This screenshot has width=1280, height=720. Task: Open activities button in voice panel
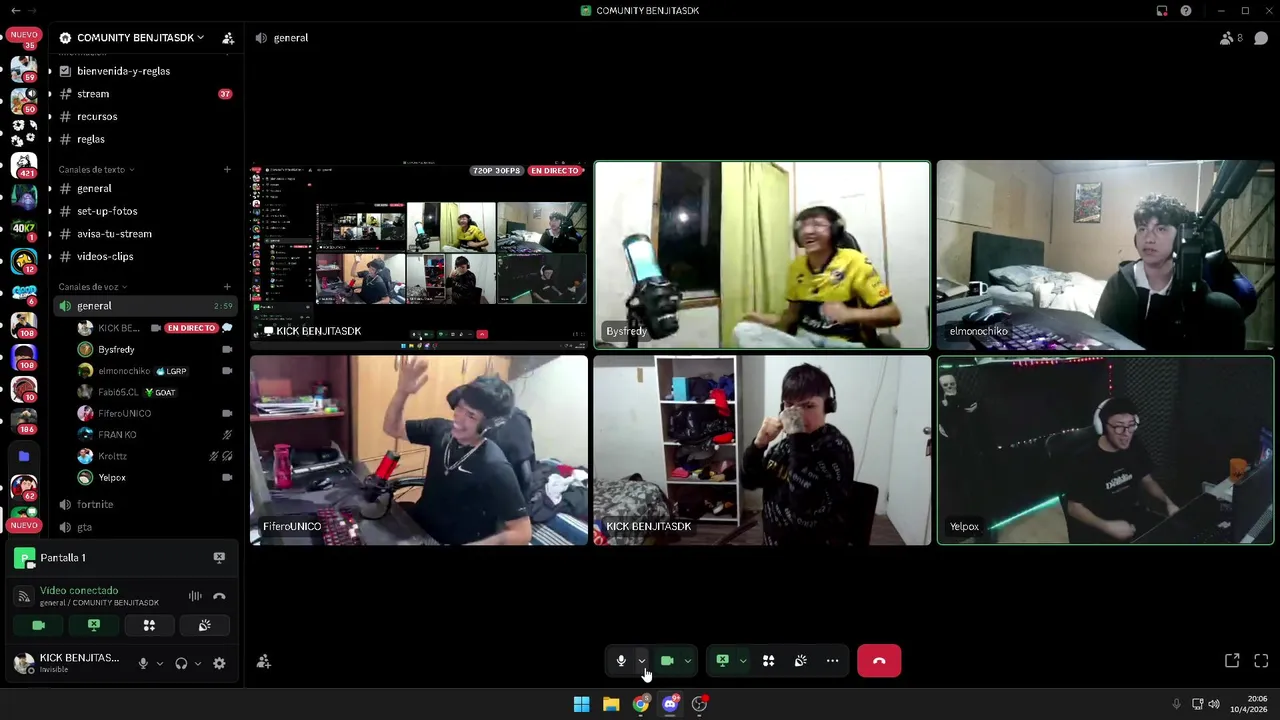[x=149, y=625]
